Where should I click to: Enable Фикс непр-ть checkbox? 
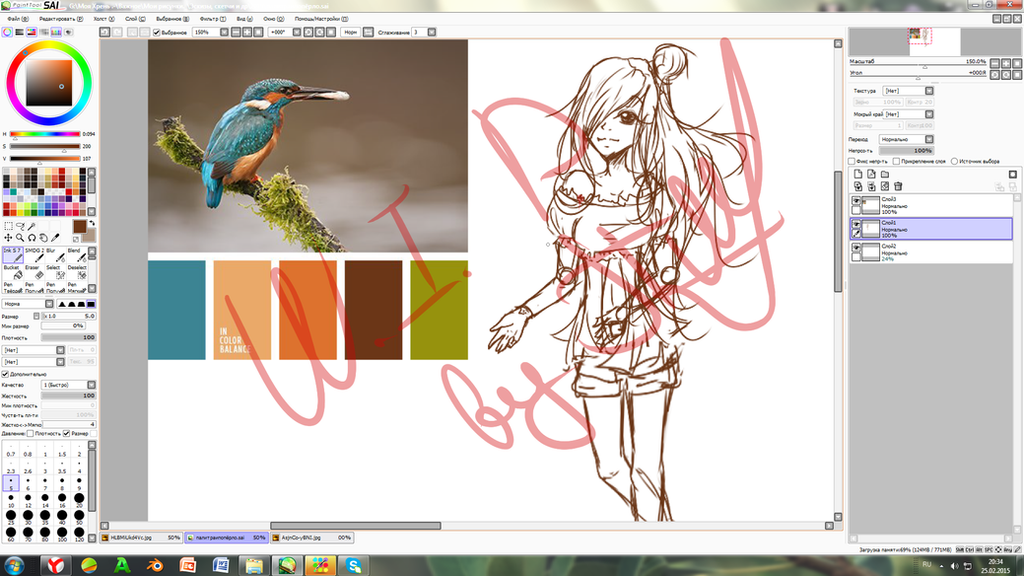[852, 161]
